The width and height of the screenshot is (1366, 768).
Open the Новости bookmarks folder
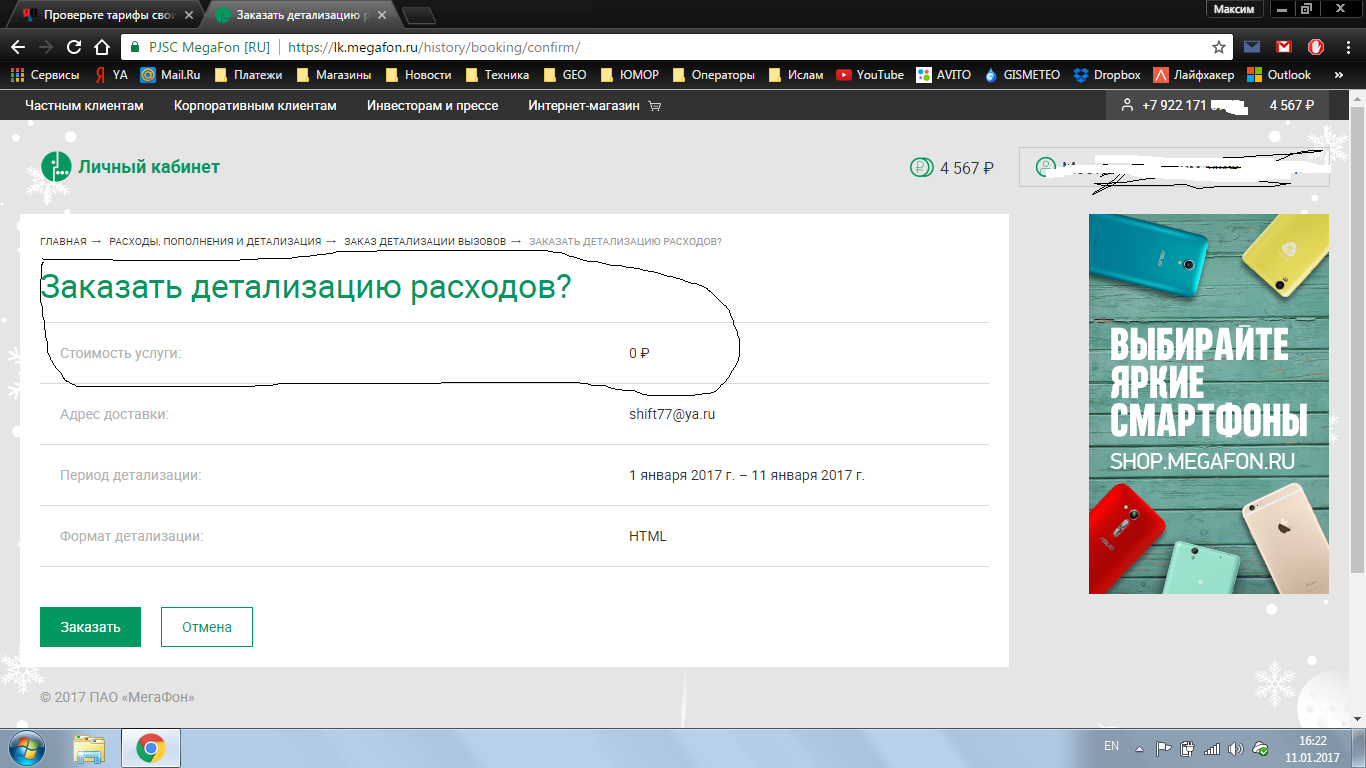point(418,75)
